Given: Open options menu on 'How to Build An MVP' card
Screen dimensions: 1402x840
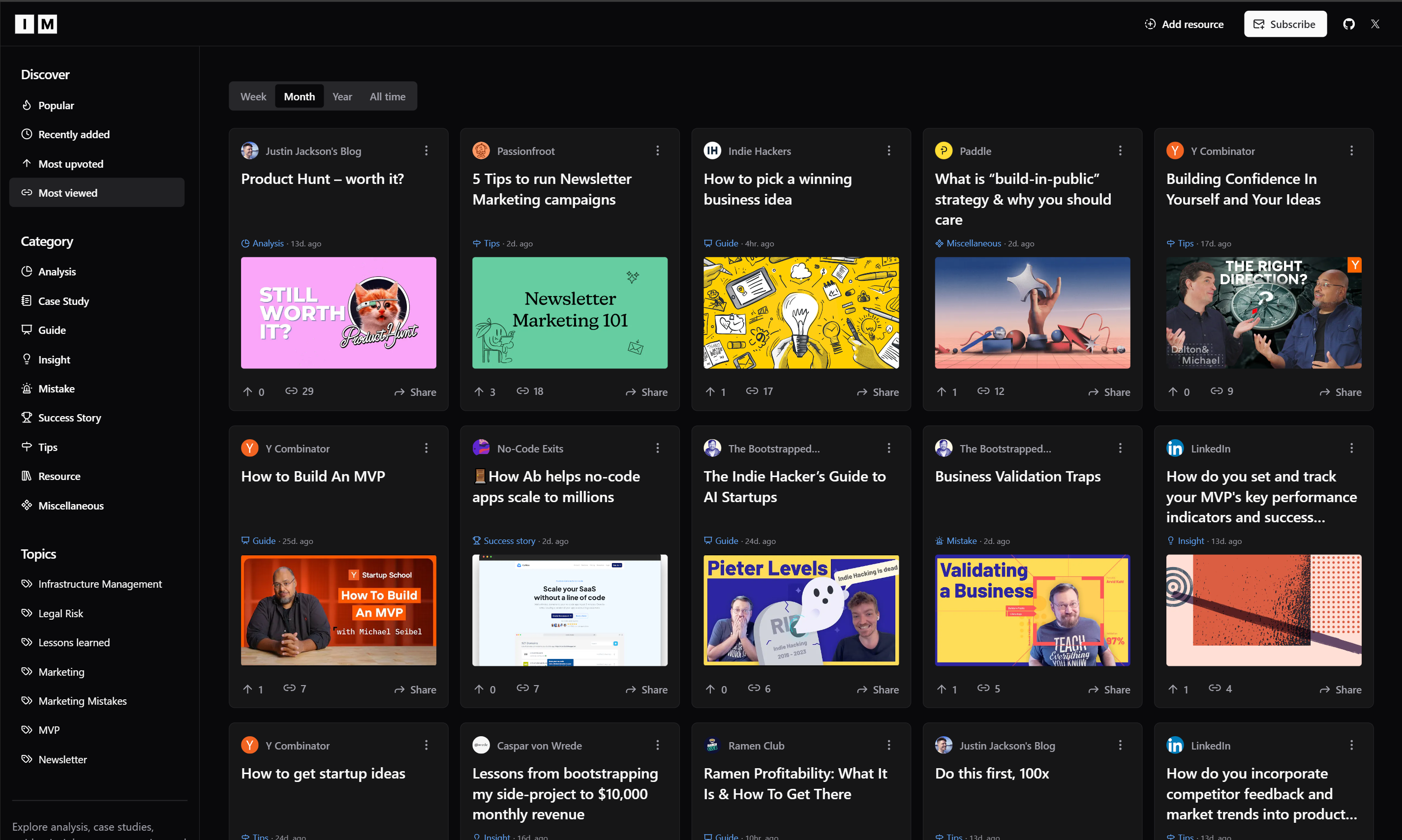Looking at the screenshot, I should [x=426, y=448].
